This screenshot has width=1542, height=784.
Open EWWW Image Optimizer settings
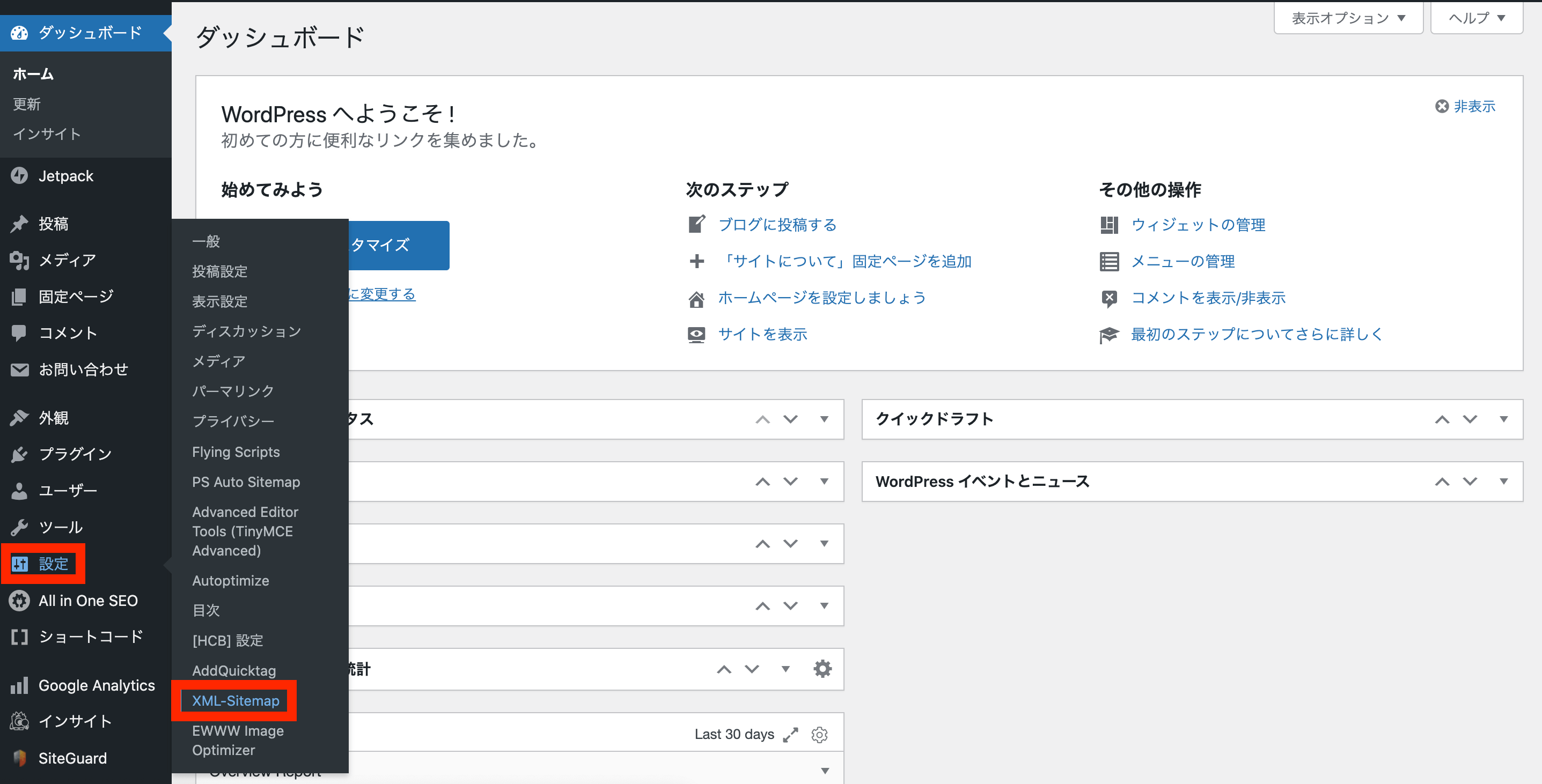coord(238,741)
